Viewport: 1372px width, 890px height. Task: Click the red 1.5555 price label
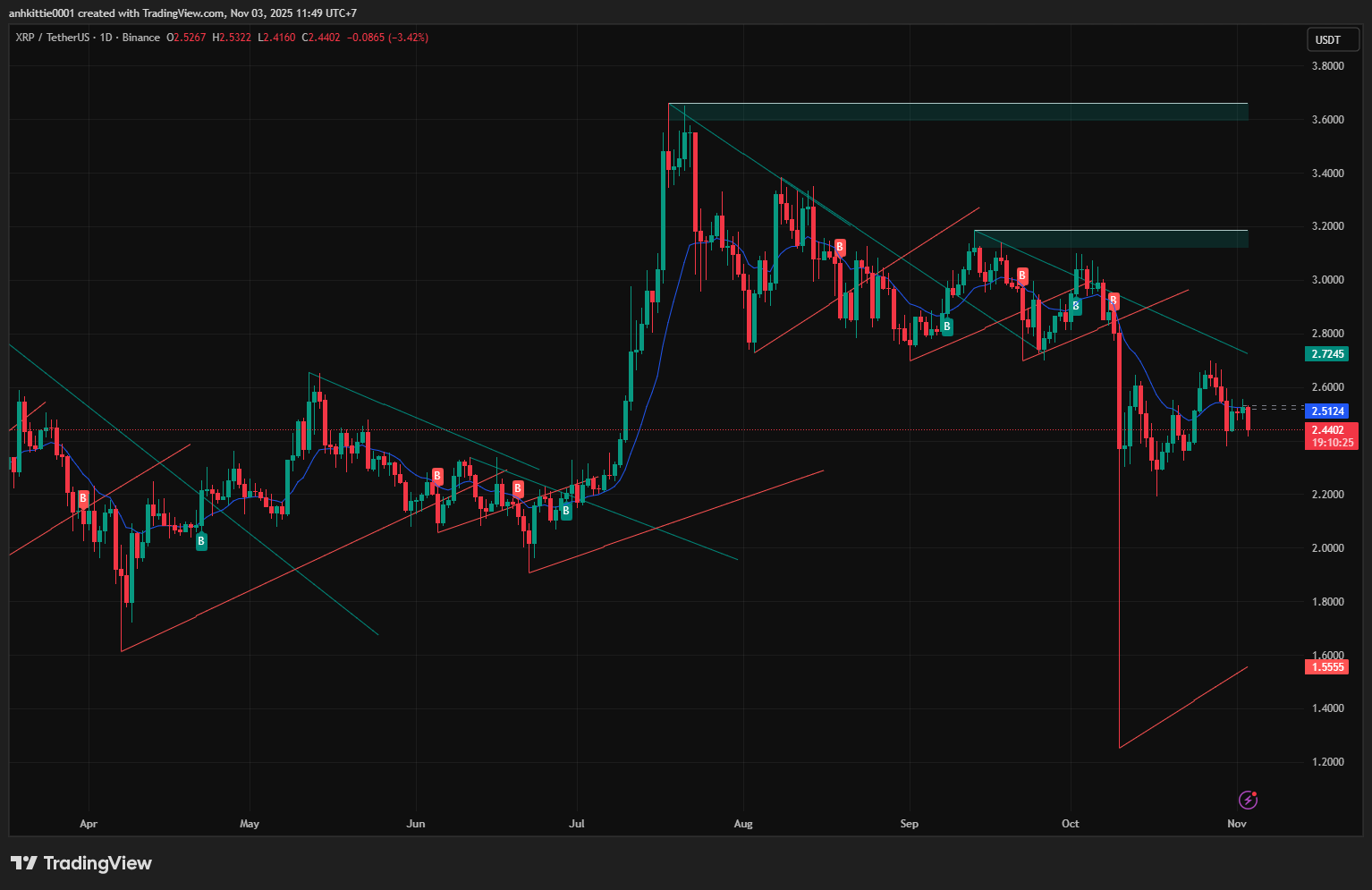tap(1327, 667)
